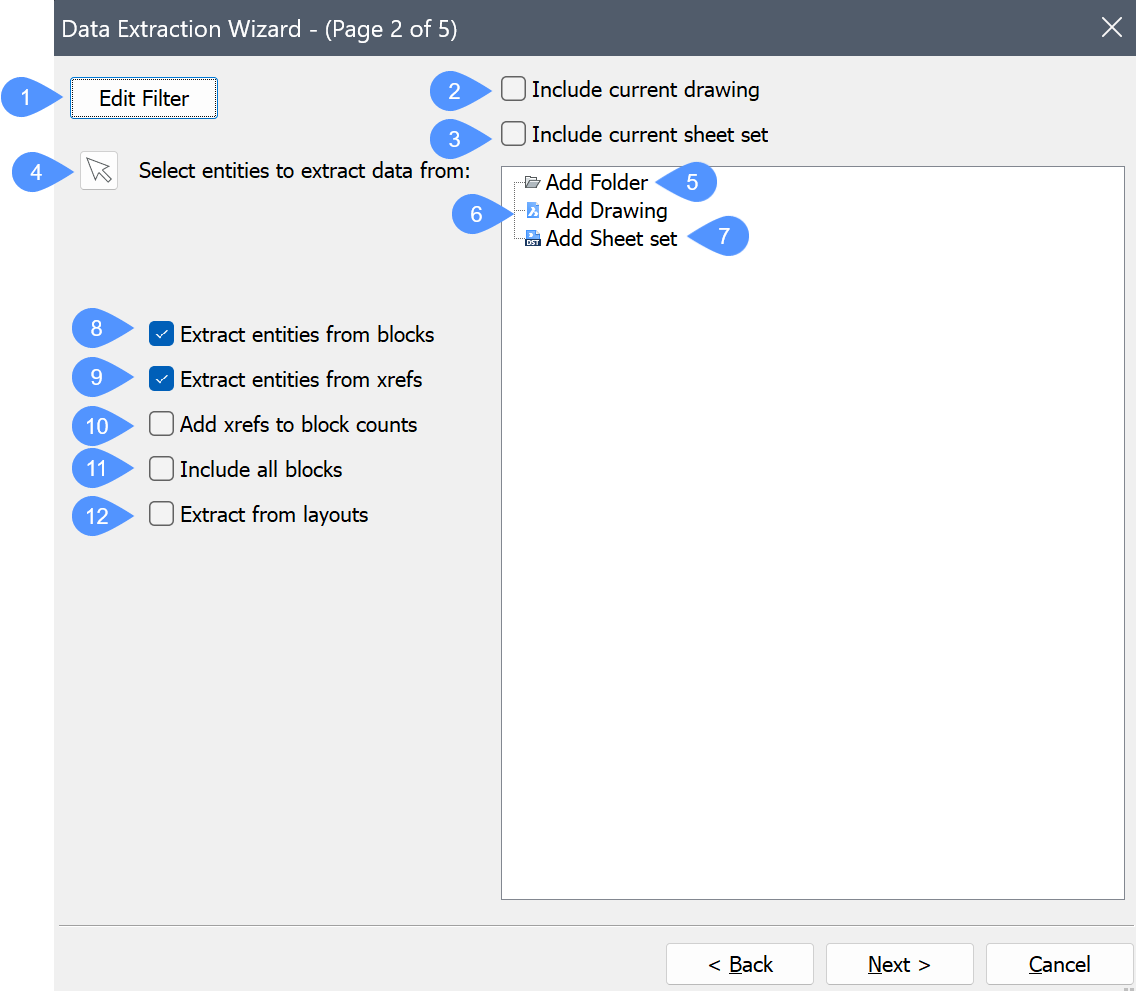Select the Add Folder tree entry
This screenshot has width=1136, height=991.
[x=596, y=183]
